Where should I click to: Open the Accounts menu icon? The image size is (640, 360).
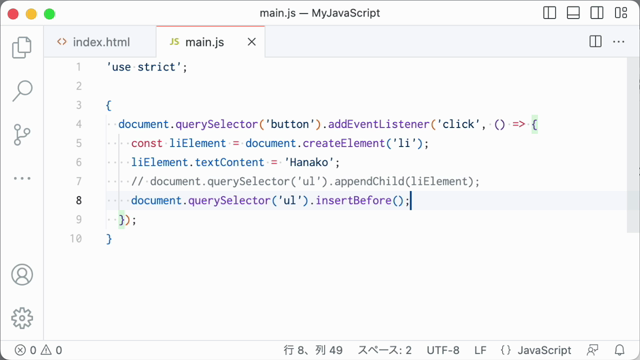22,275
